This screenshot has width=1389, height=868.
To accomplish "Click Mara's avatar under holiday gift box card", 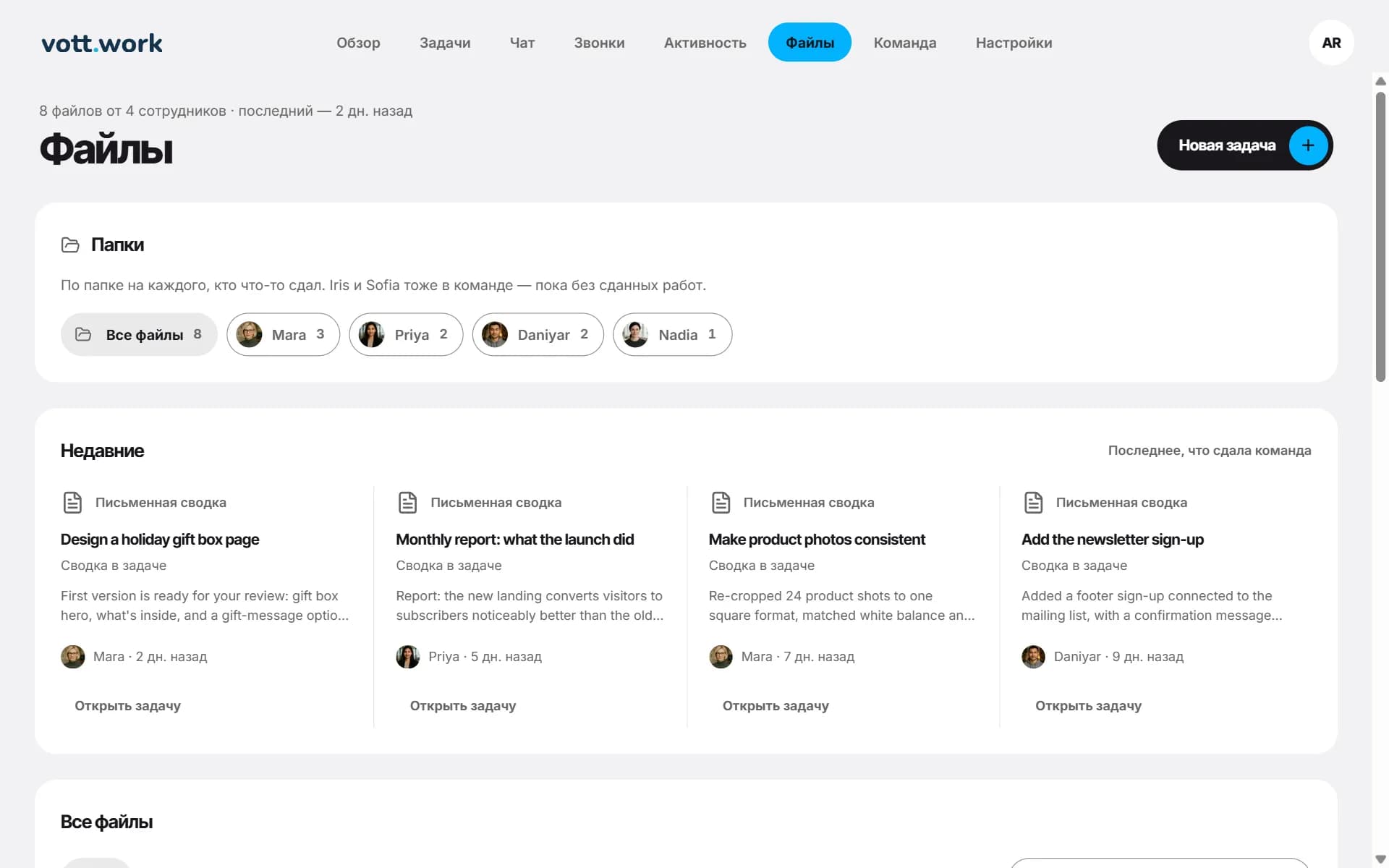I will coord(73,657).
